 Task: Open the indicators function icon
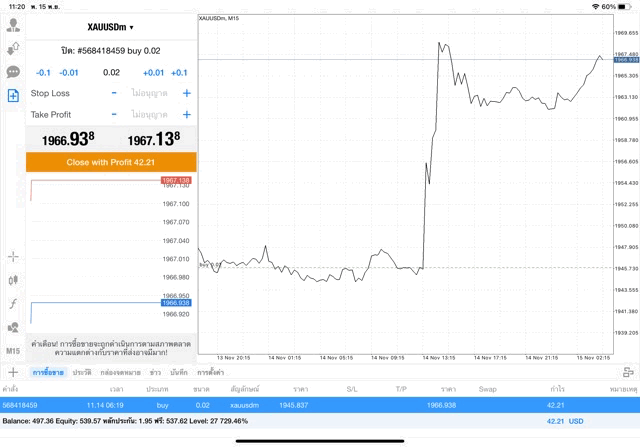[13, 303]
